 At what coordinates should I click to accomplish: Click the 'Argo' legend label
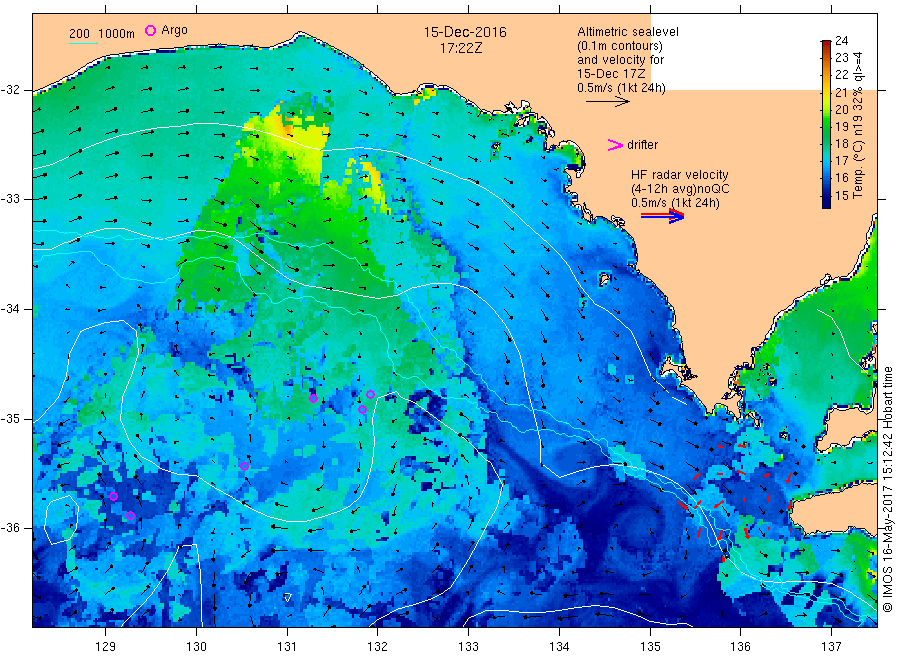(x=174, y=30)
